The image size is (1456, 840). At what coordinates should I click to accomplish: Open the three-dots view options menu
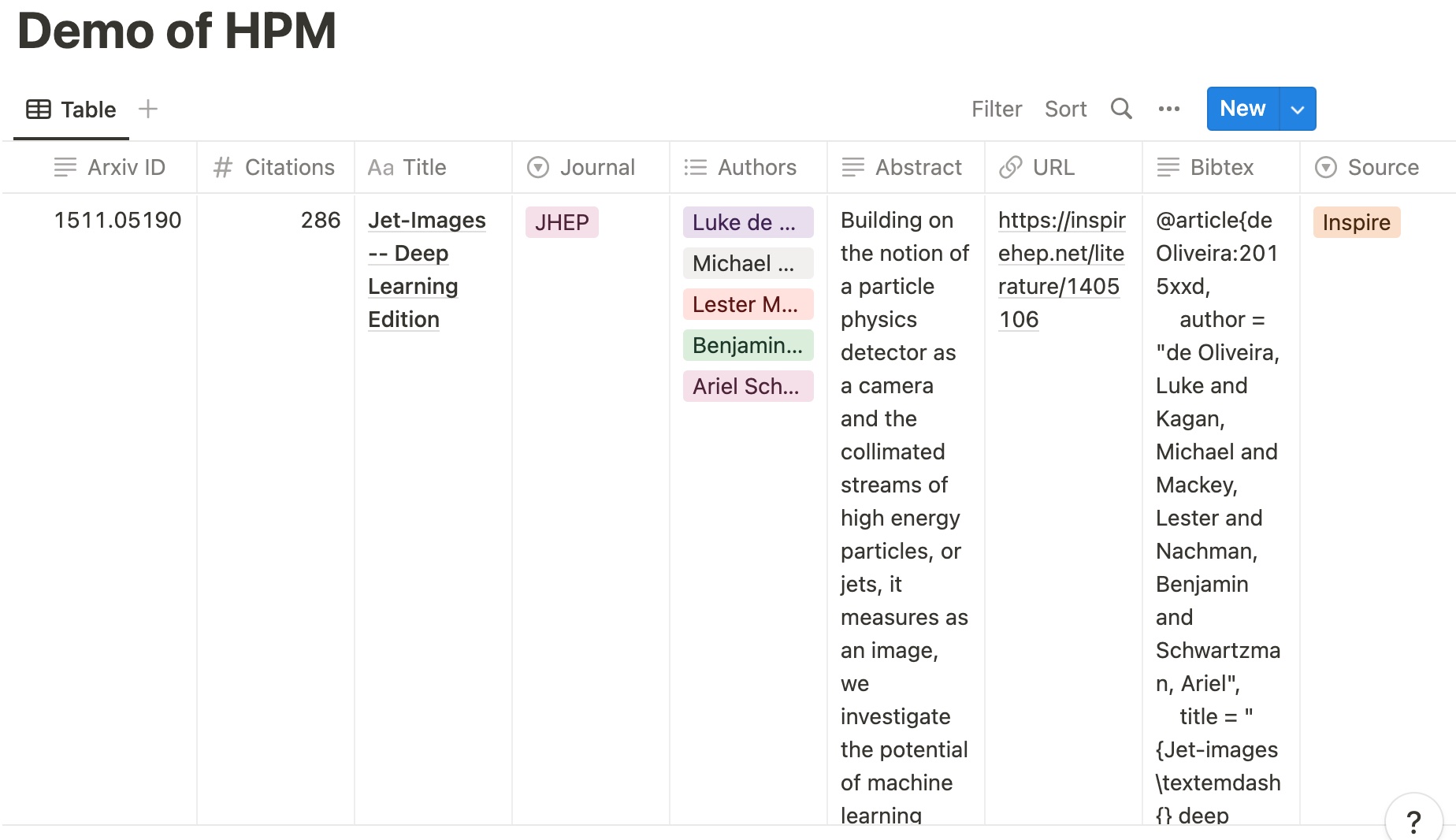(x=1169, y=109)
